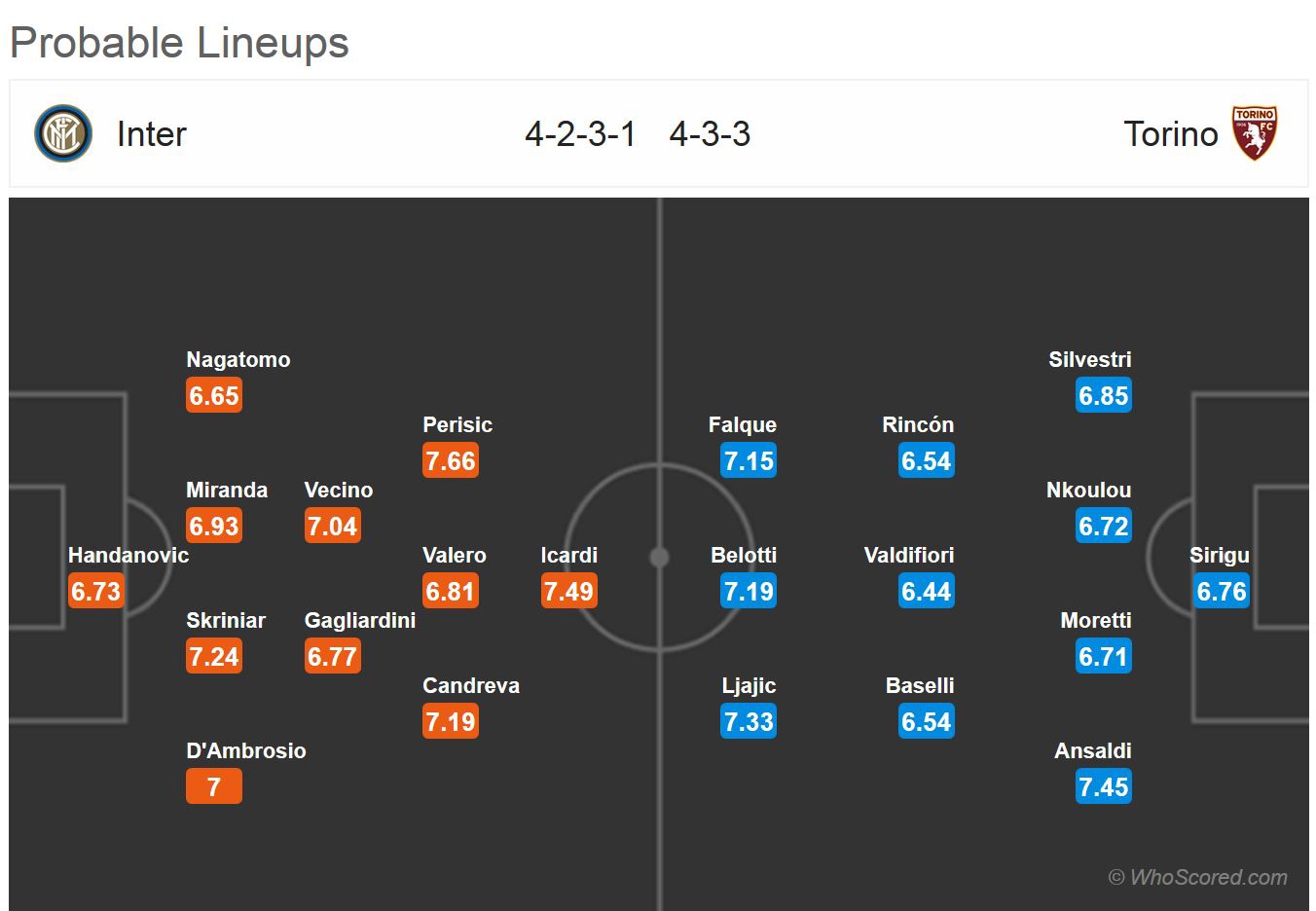Screen dimensions: 1316x911
Task: Click Inter's 4-2-3-1 formation text
Action: pos(580,134)
